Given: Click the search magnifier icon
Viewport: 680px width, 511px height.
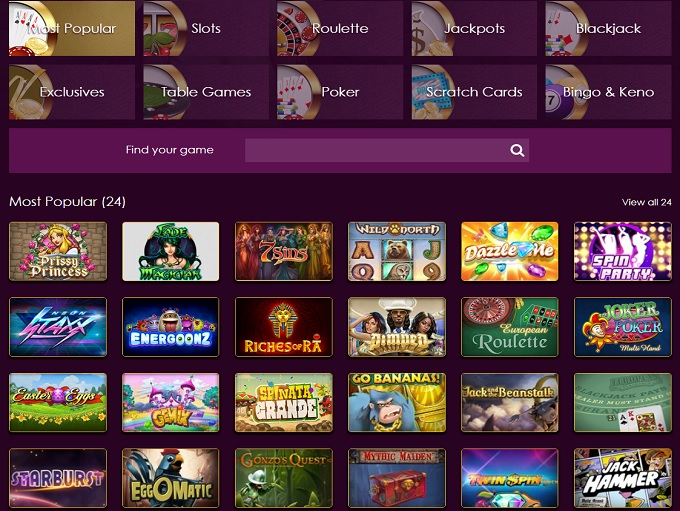Looking at the screenshot, I should tap(517, 150).
